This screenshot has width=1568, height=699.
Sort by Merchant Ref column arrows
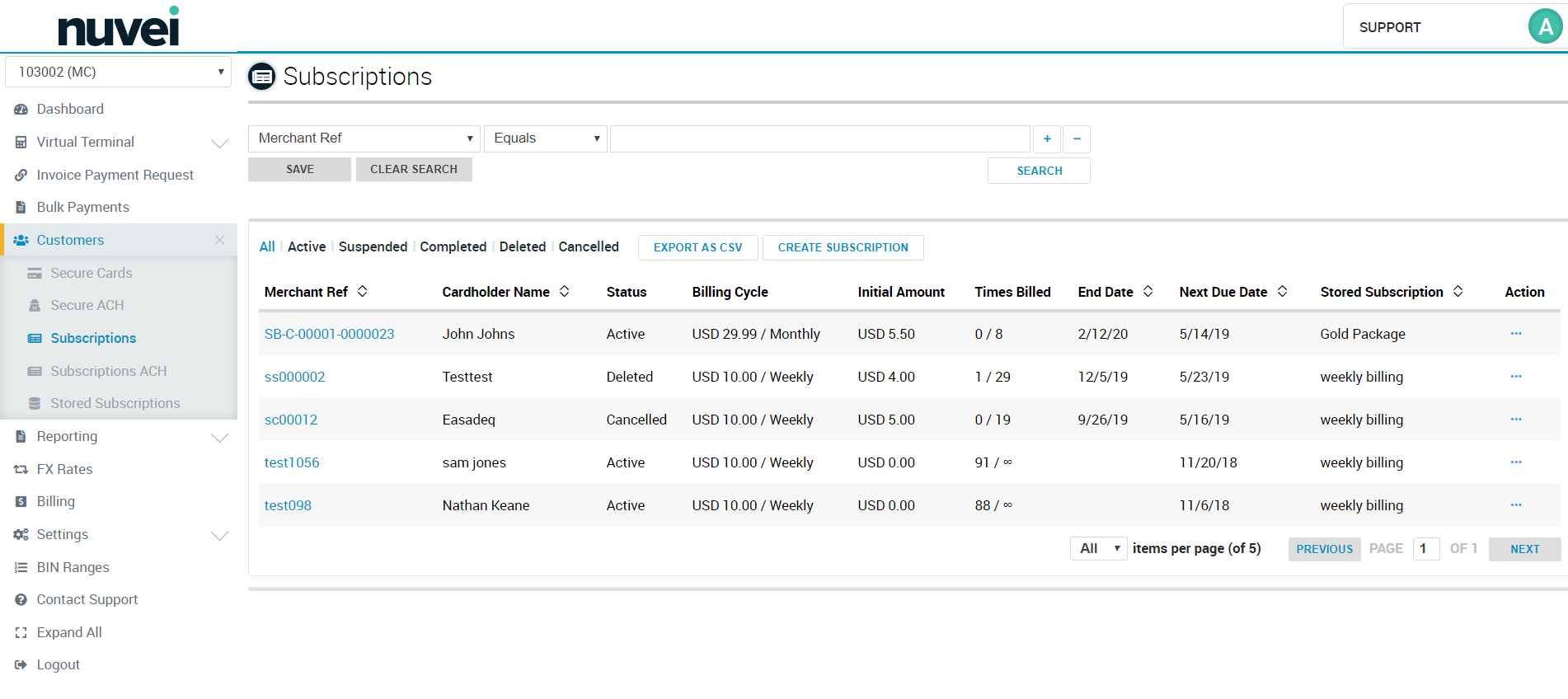tap(363, 292)
